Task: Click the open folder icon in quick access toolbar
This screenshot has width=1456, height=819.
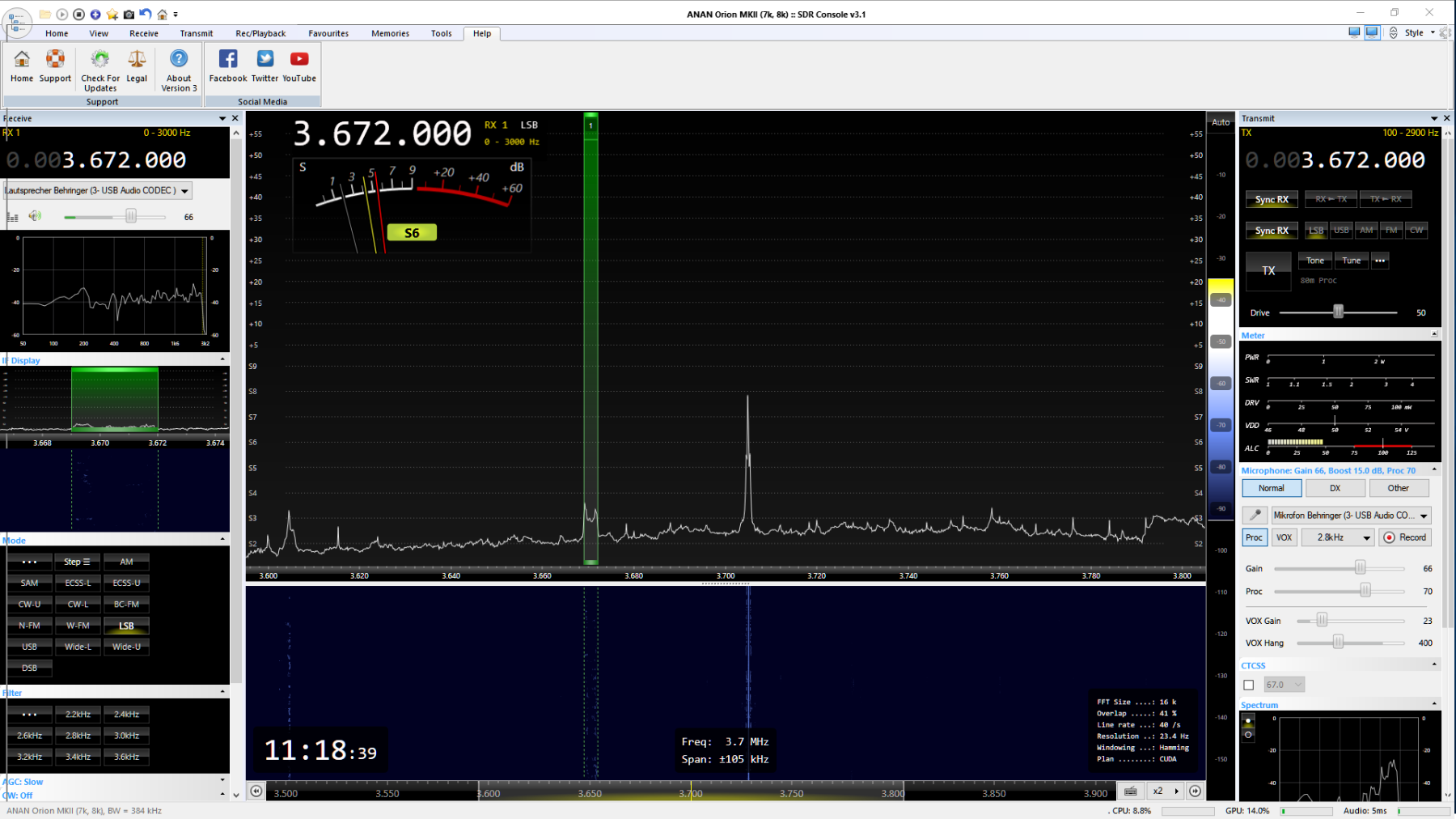Action: (45, 14)
